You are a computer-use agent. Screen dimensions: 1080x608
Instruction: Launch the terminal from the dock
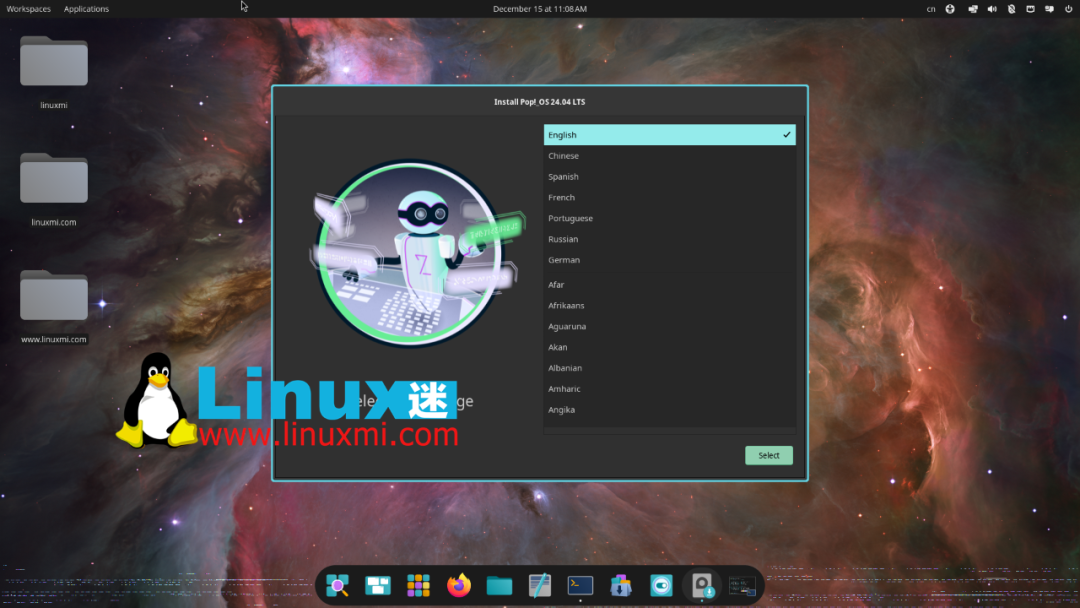[580, 585]
